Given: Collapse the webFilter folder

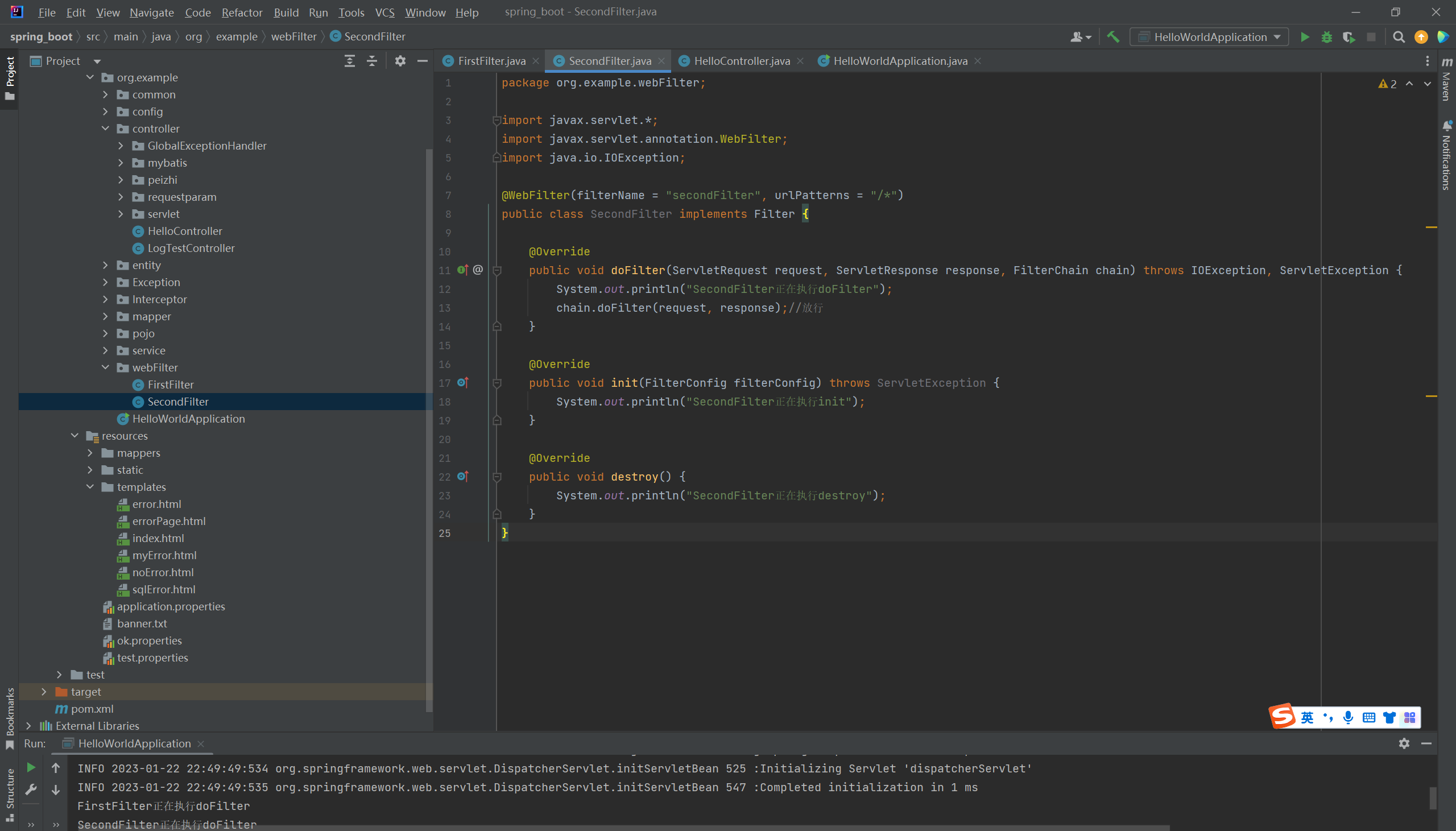Looking at the screenshot, I should [106, 367].
